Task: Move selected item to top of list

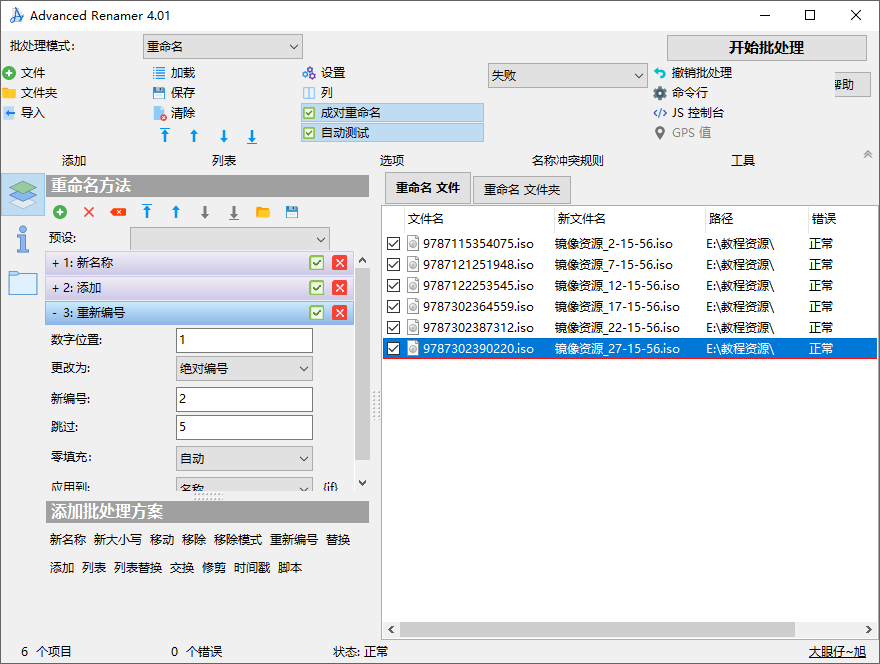Action: (165, 136)
